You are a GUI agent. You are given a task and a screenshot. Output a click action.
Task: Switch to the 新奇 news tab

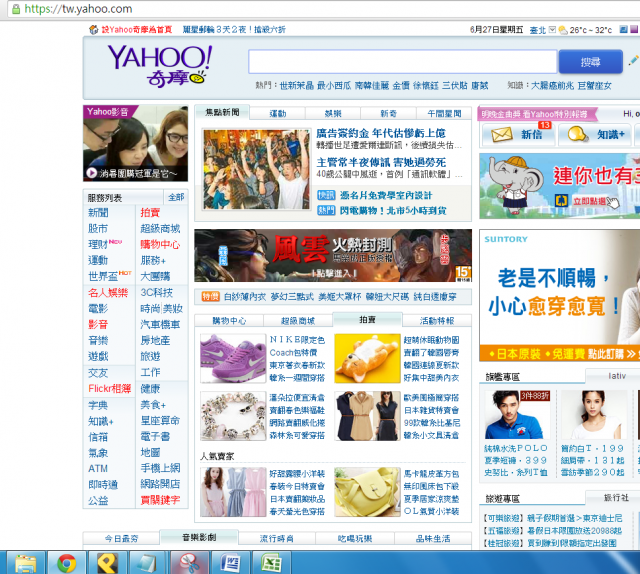(389, 113)
